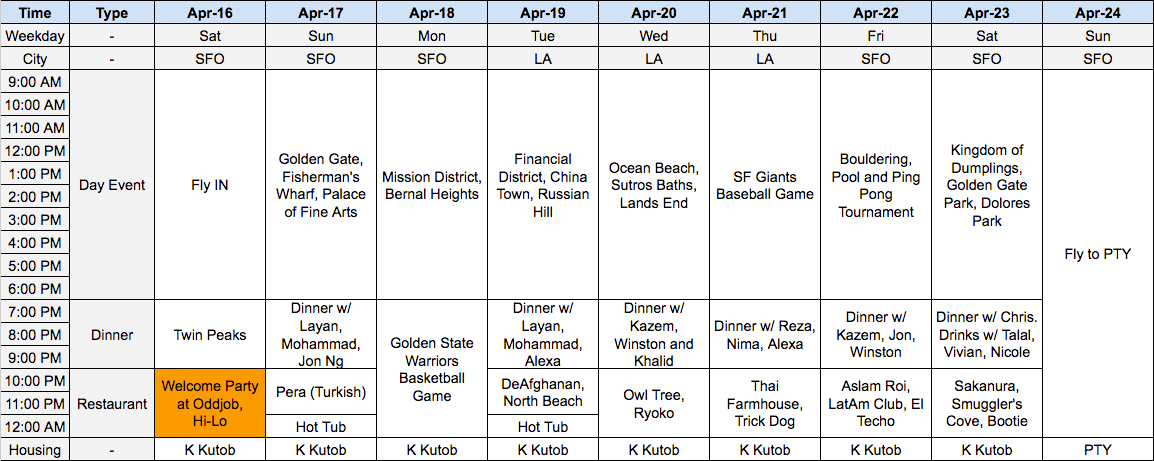Select the Golden State Warriors Basketball Game cell
Viewport: 1154px width, 461px height.
click(432, 369)
